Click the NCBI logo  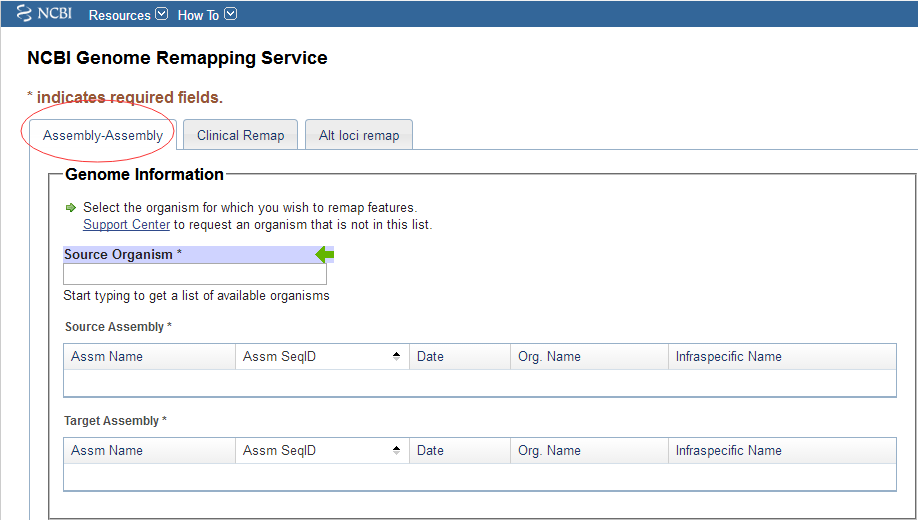[x=43, y=14]
